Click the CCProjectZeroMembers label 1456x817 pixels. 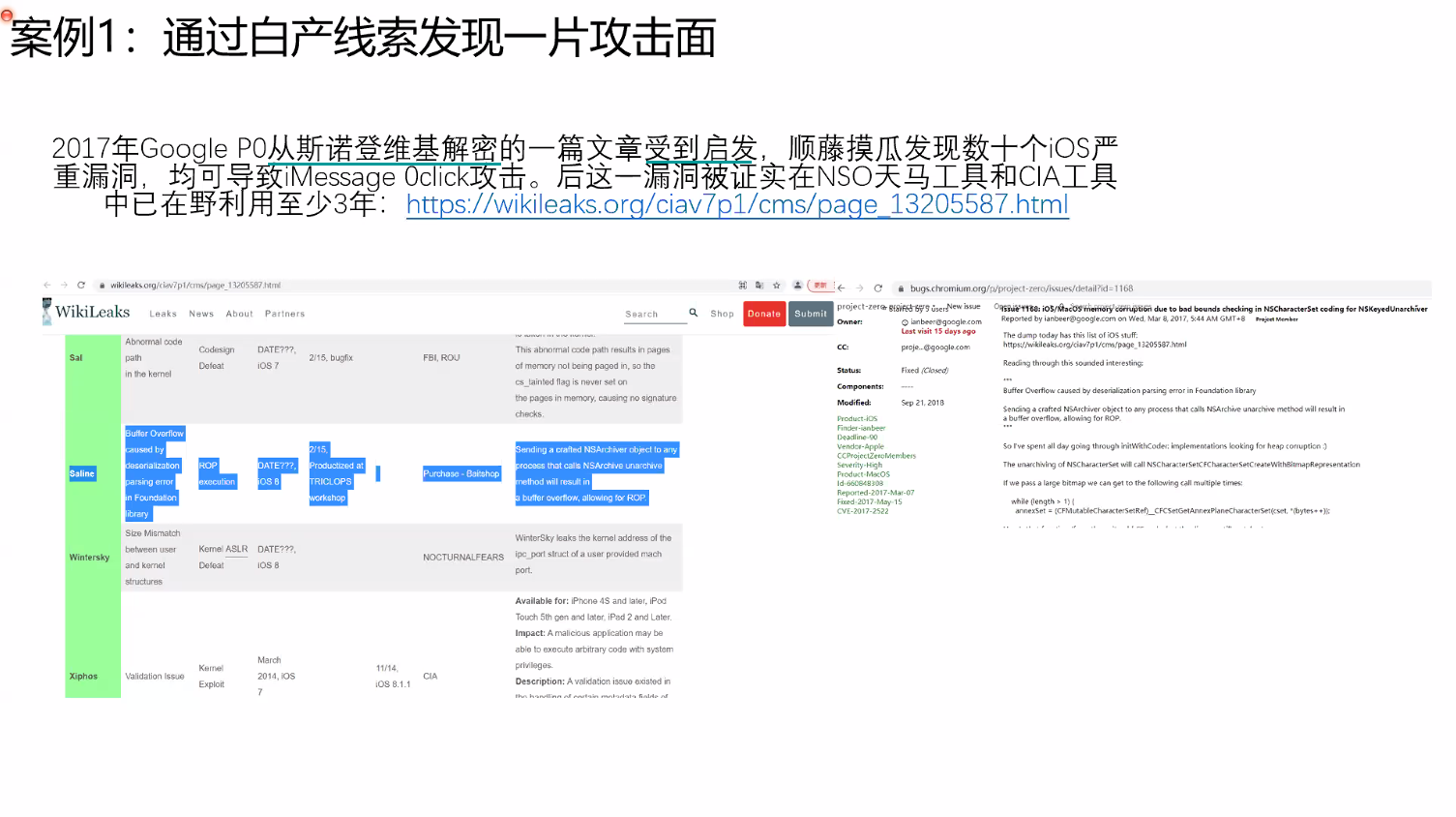(877, 456)
